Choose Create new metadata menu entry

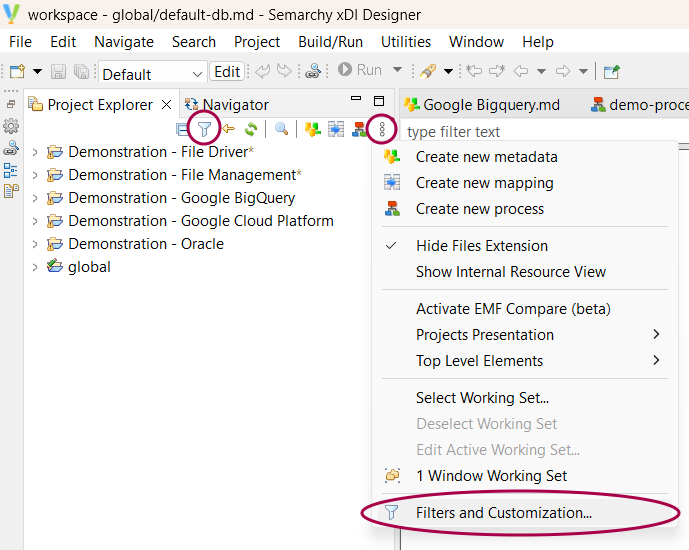525,157
